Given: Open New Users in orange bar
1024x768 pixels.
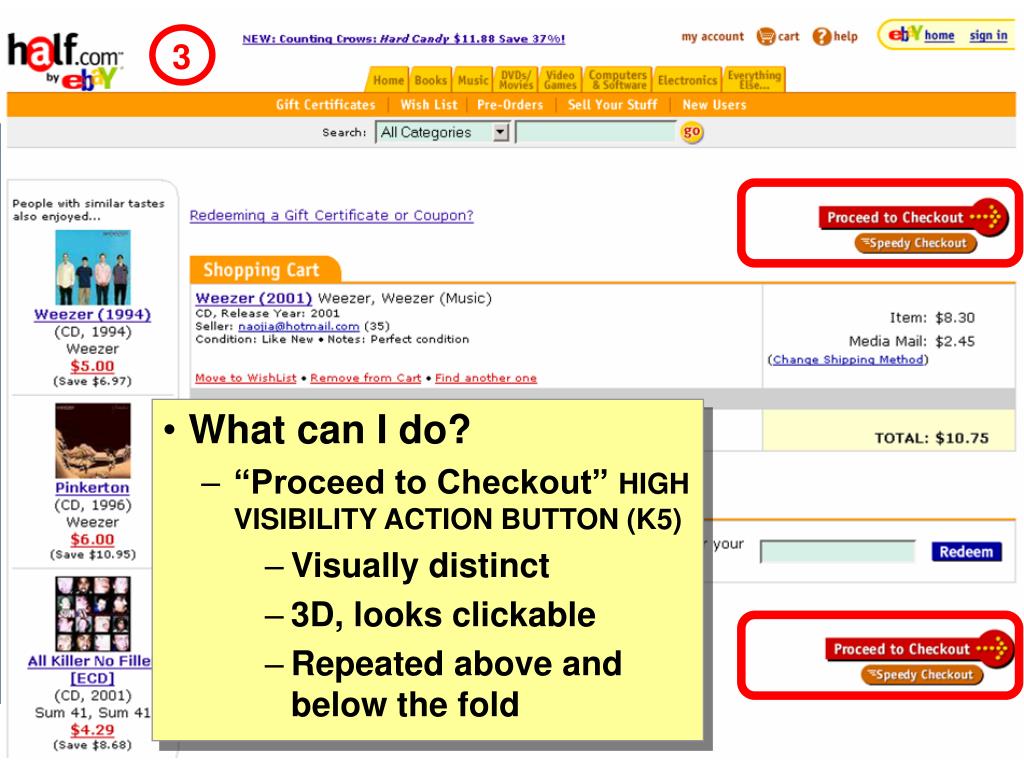Looking at the screenshot, I should [x=714, y=104].
